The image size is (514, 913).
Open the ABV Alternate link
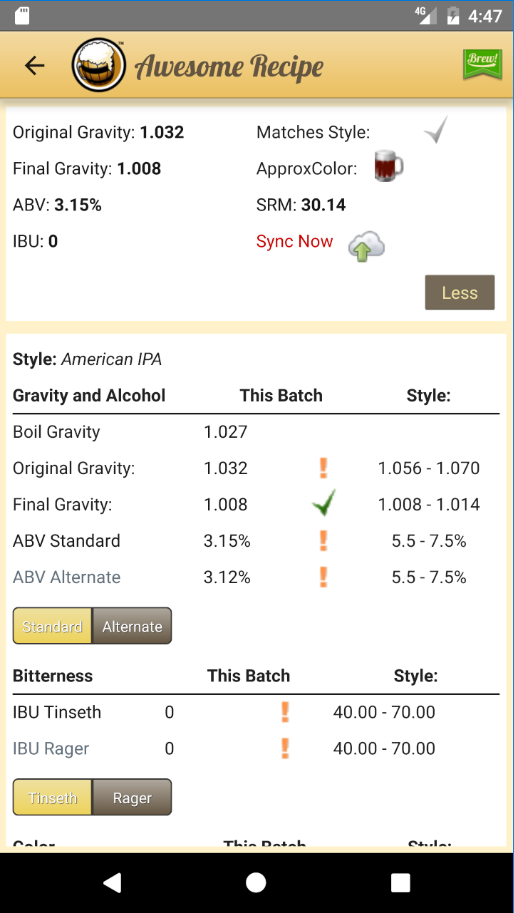pyautogui.click(x=67, y=577)
